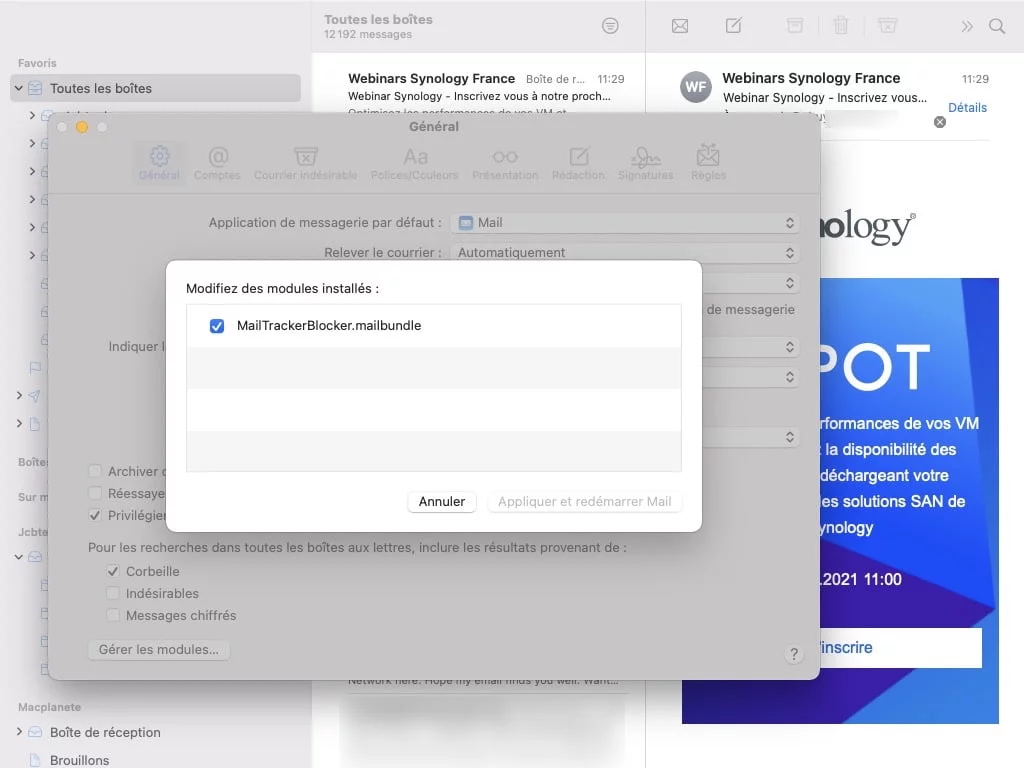Click Appliquer et redémarrer Mail
This screenshot has height=768, width=1024.
(584, 502)
